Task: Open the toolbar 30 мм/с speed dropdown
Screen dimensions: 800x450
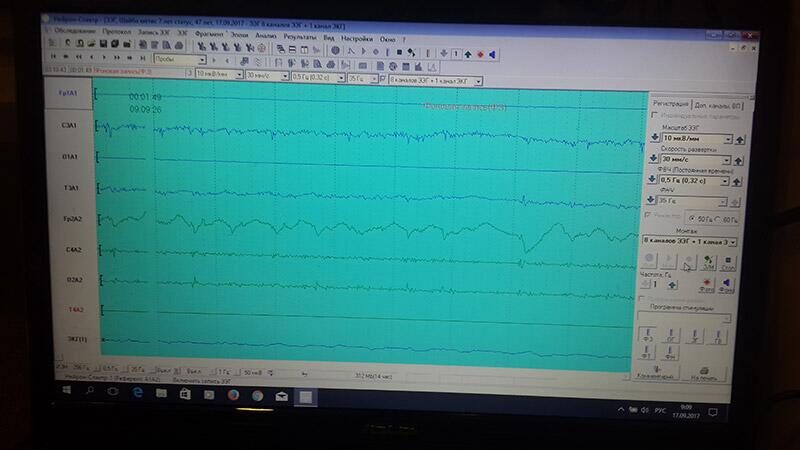Action: [267, 76]
